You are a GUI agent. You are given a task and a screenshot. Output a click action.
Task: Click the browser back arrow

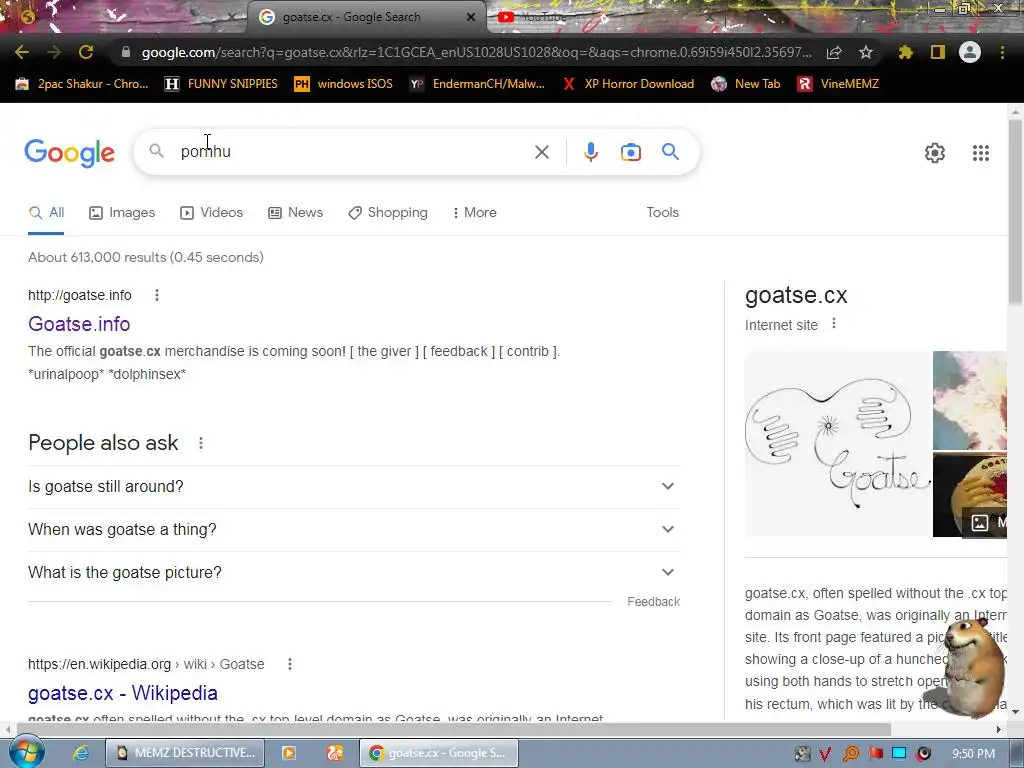22,52
